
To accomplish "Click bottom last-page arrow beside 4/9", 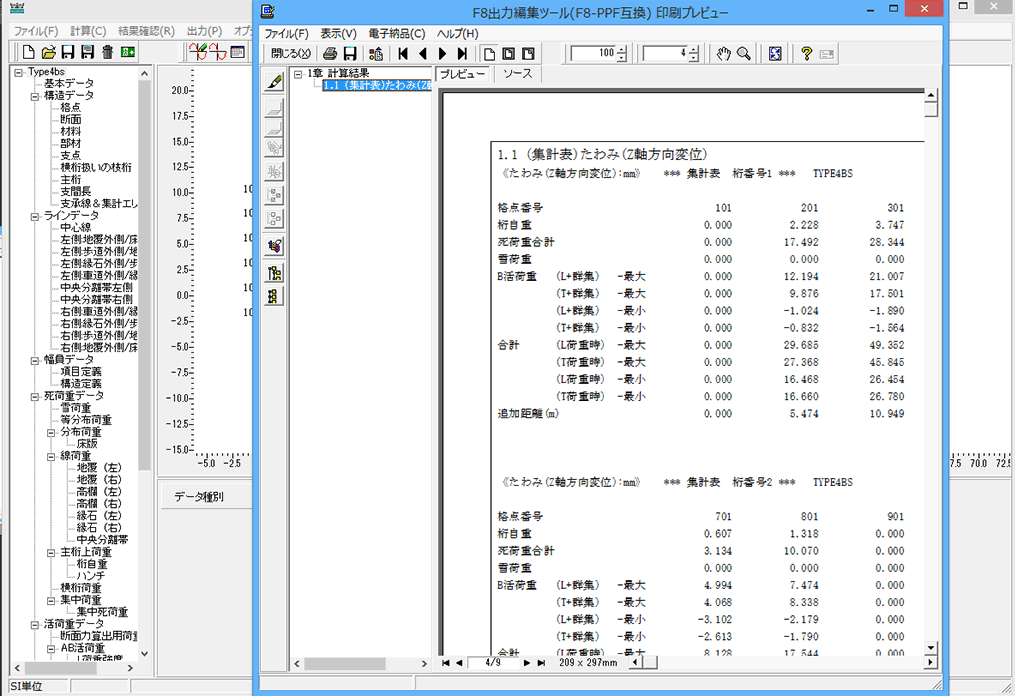I will coord(541,662).
